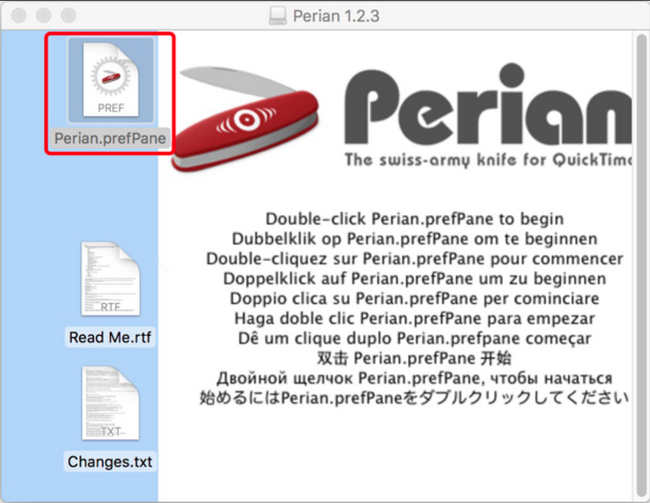This screenshot has width=650, height=503.
Task: Click the French Double-cliquez instruction line
Action: point(415,258)
